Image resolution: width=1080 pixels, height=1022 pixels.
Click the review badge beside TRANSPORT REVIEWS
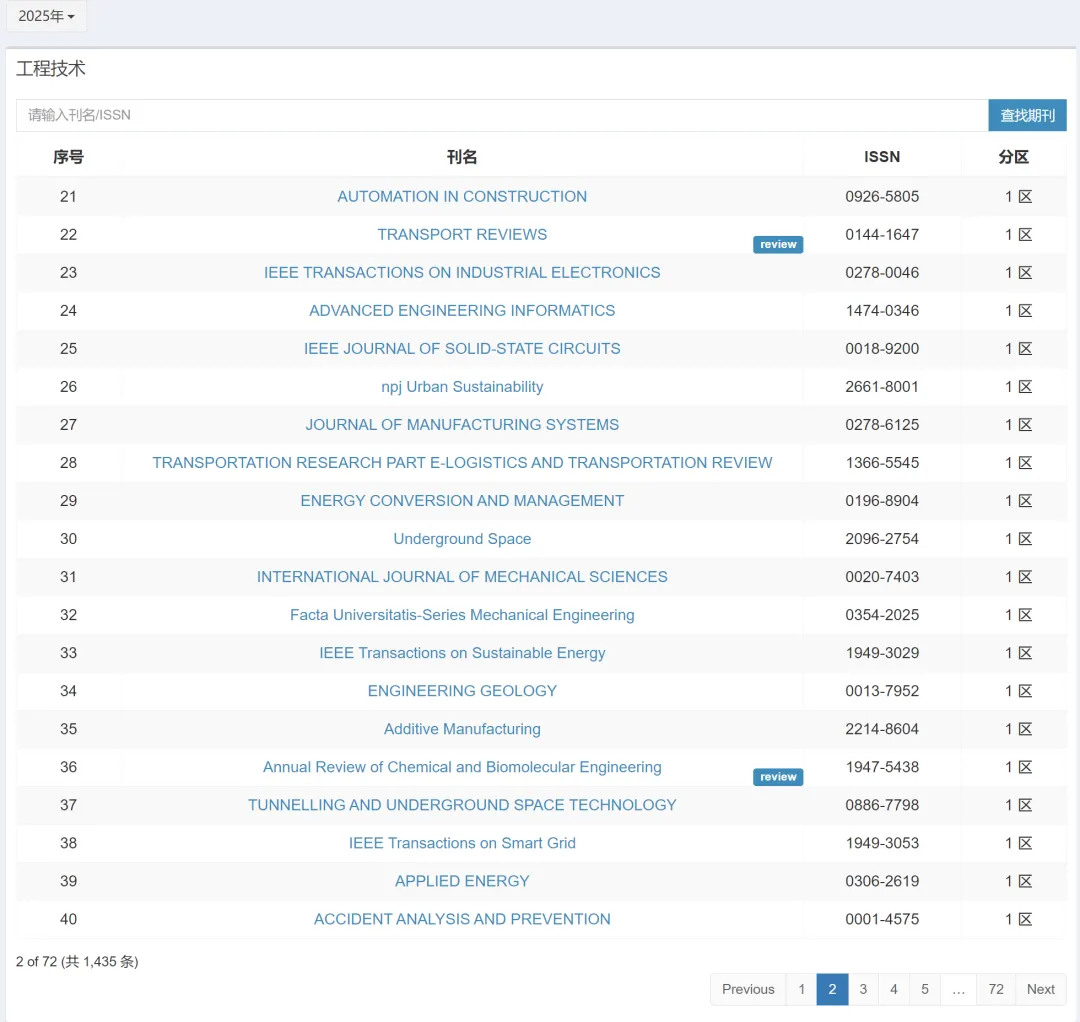pyautogui.click(x=778, y=245)
